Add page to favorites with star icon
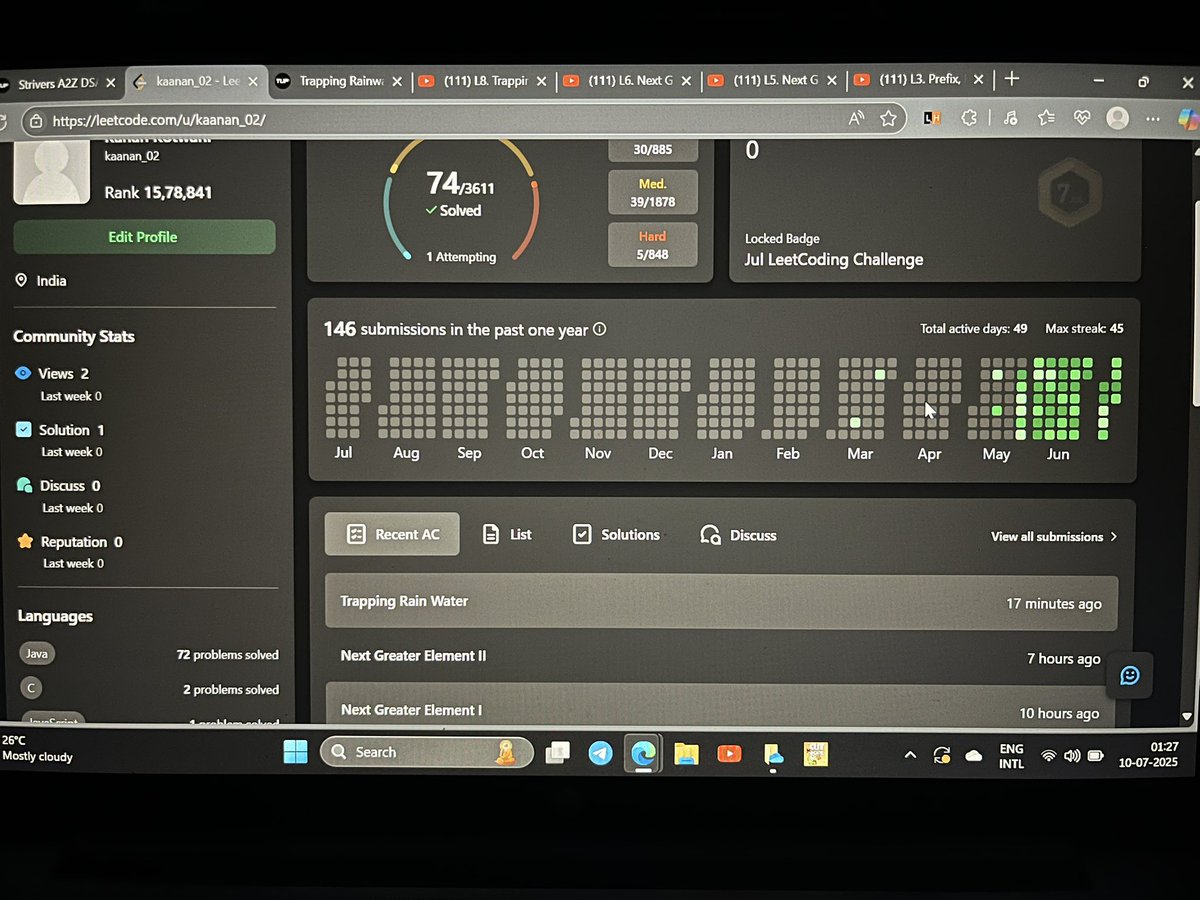The height and width of the screenshot is (900, 1200). click(888, 119)
